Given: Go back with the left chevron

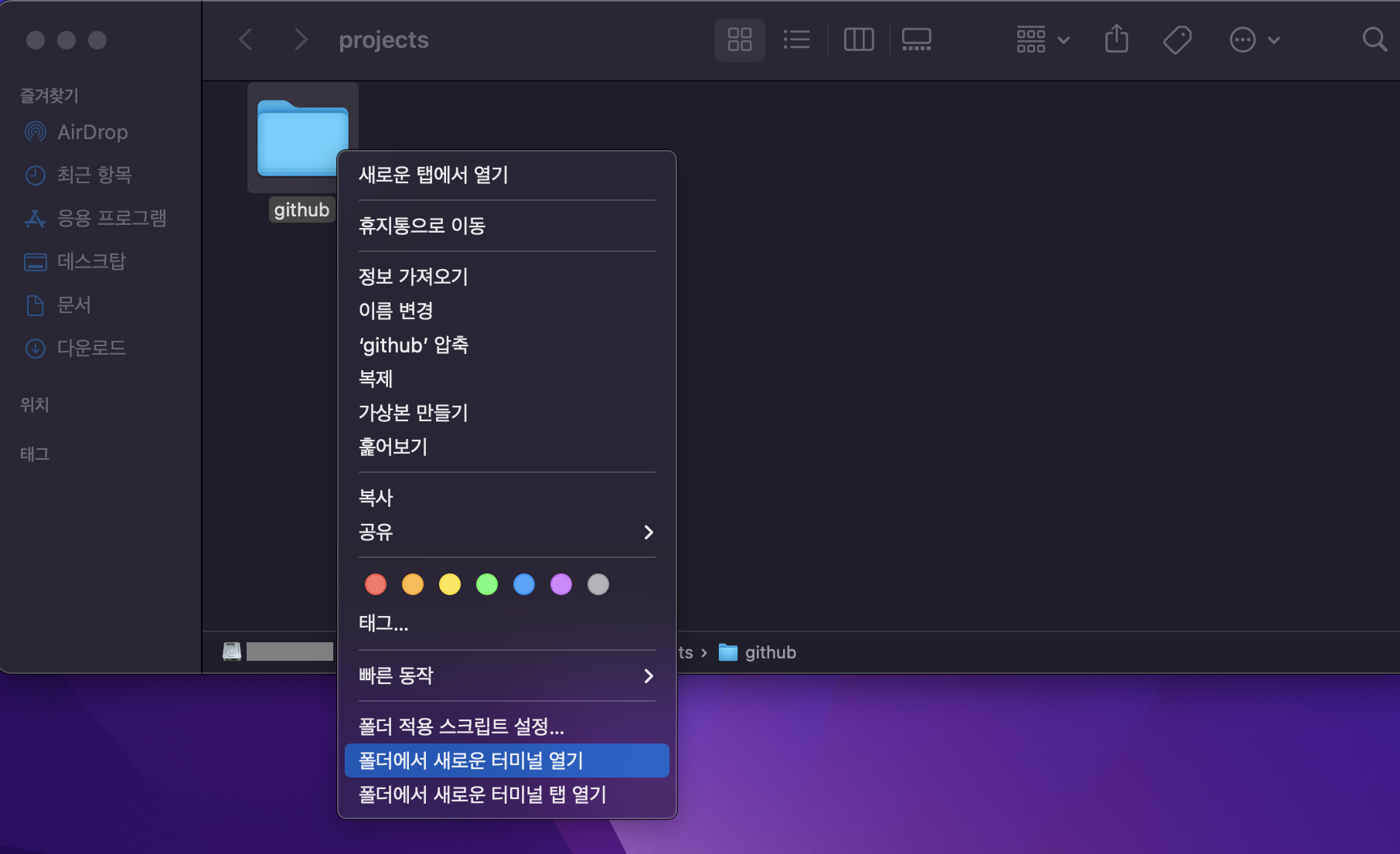Looking at the screenshot, I should pyautogui.click(x=246, y=39).
